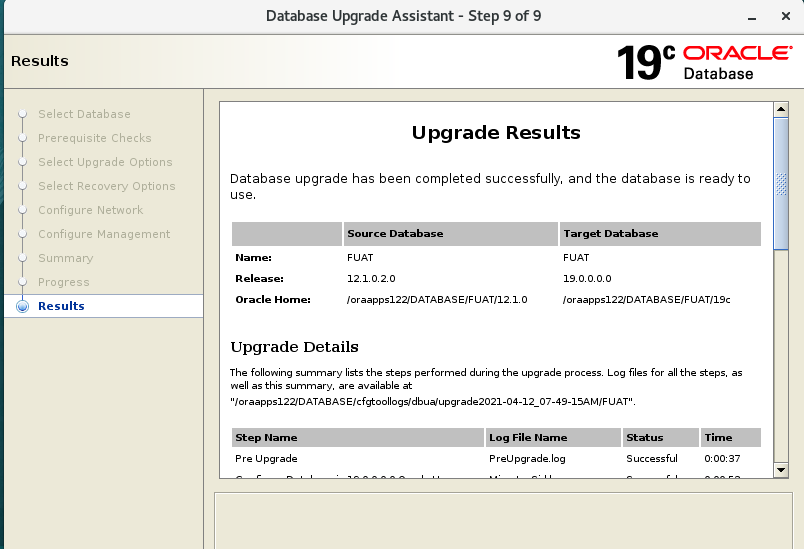Screen dimensions: 804x549
Task: Click the Oracle 19c Database logo
Action: tap(704, 62)
